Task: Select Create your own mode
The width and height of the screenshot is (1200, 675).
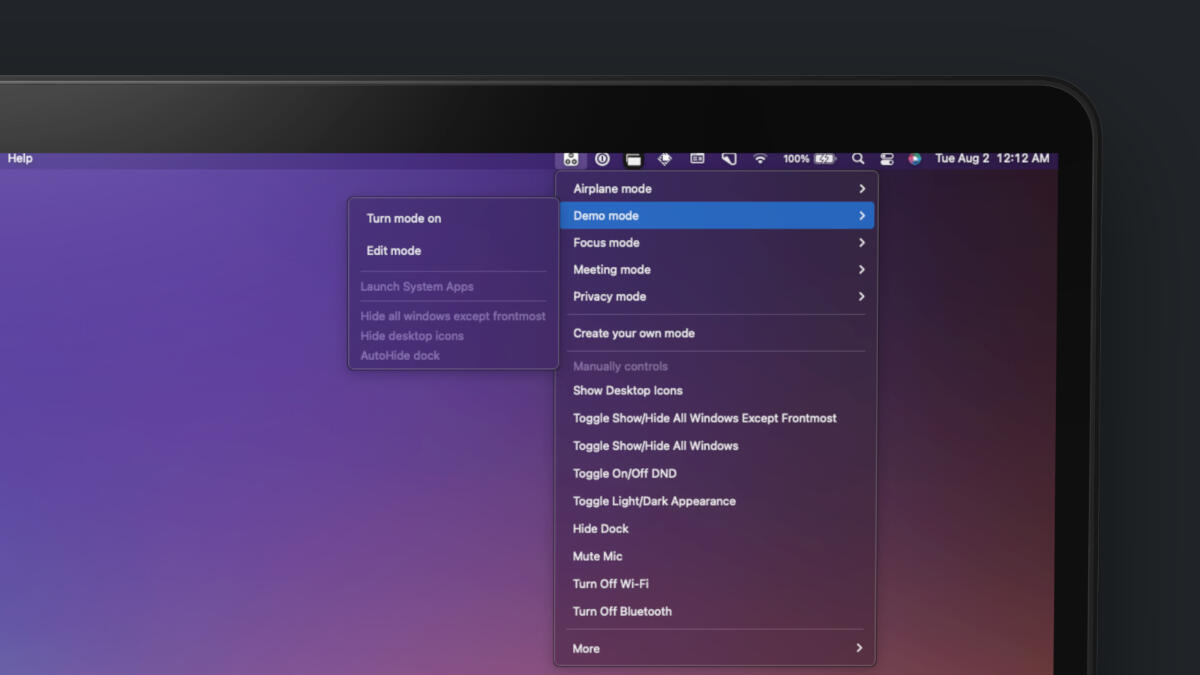Action: click(634, 334)
